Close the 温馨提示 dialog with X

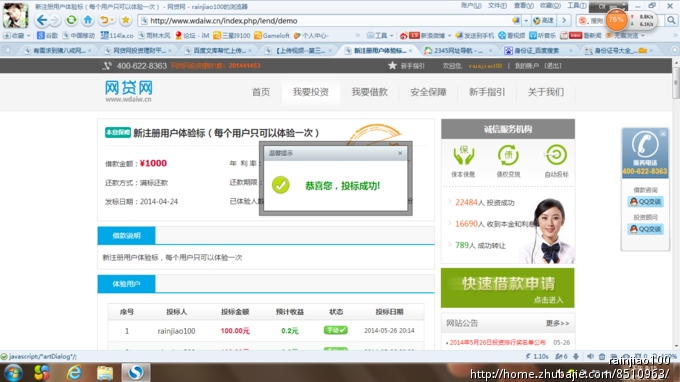click(400, 153)
